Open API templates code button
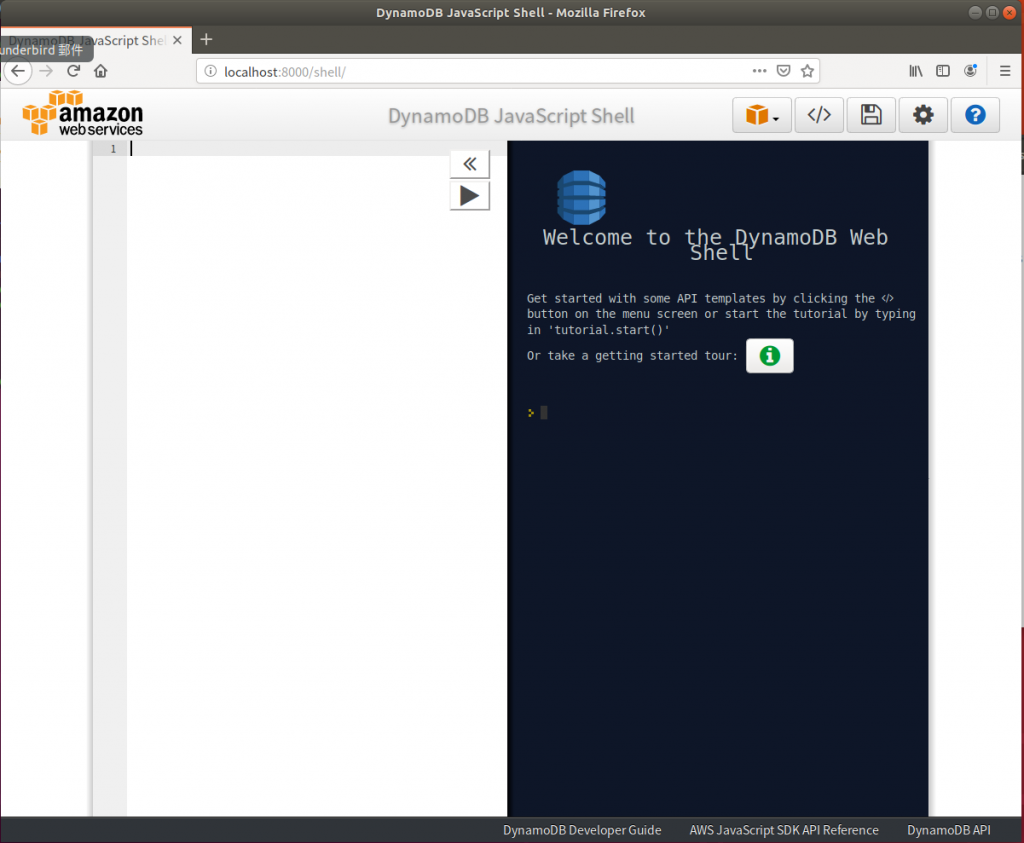This screenshot has height=843, width=1024. tap(819, 116)
